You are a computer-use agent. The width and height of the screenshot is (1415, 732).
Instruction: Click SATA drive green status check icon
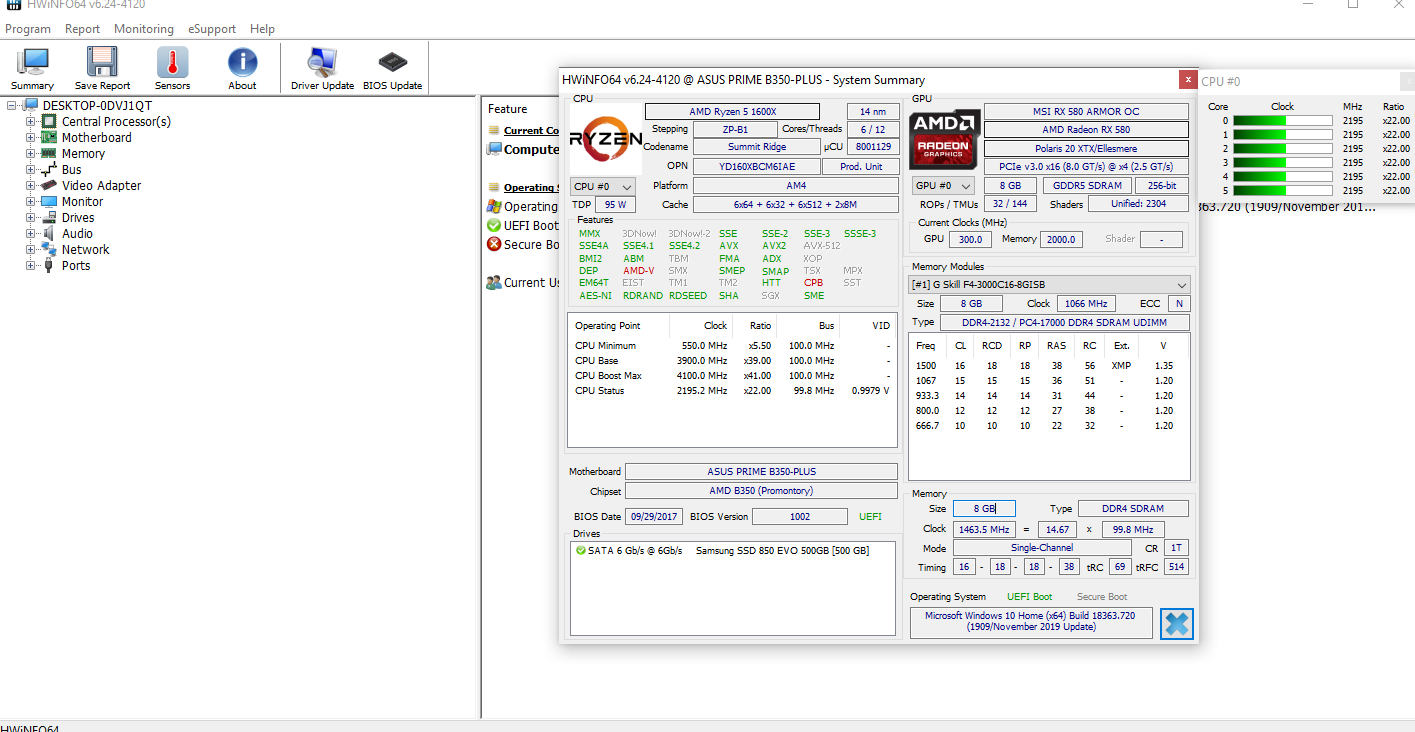click(581, 551)
